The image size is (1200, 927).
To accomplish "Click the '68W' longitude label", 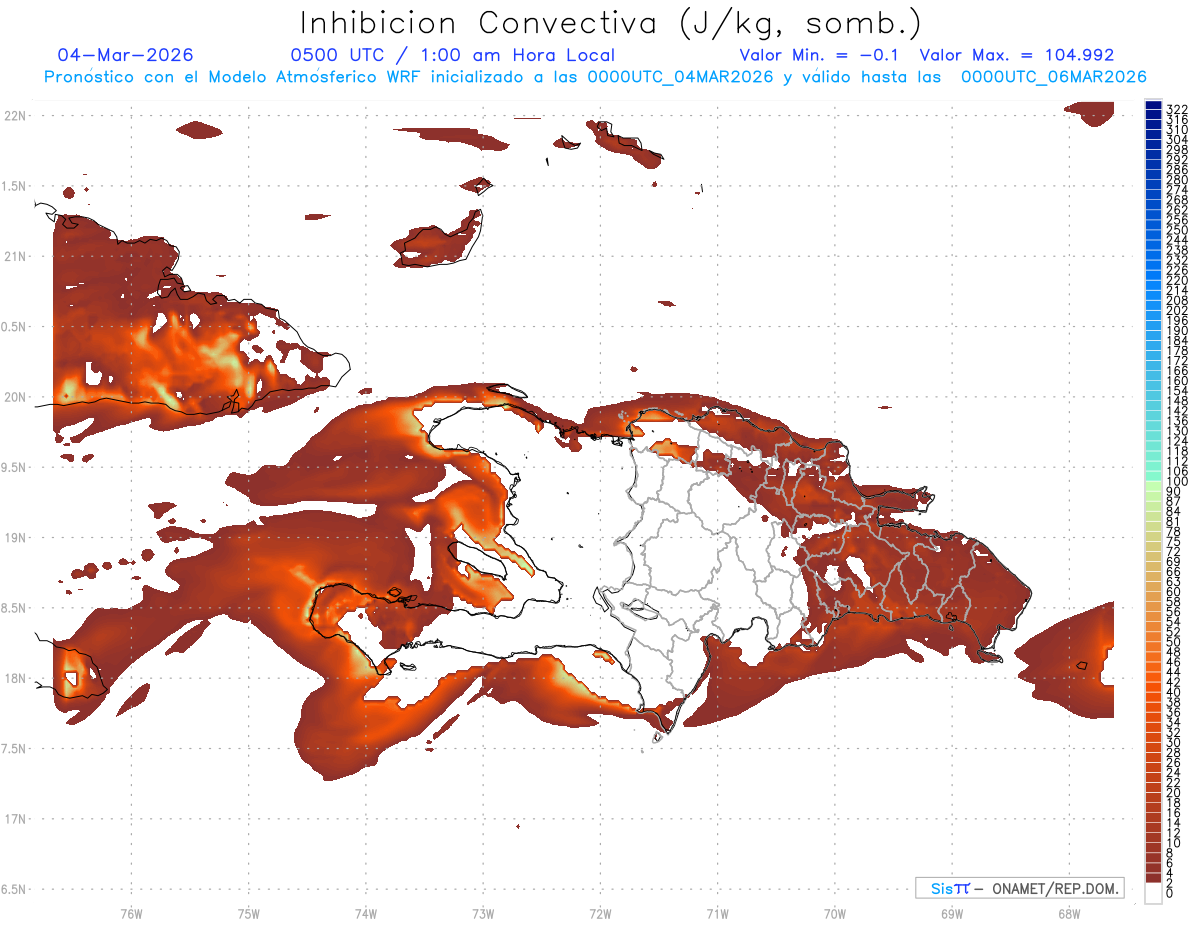I will (1068, 912).
